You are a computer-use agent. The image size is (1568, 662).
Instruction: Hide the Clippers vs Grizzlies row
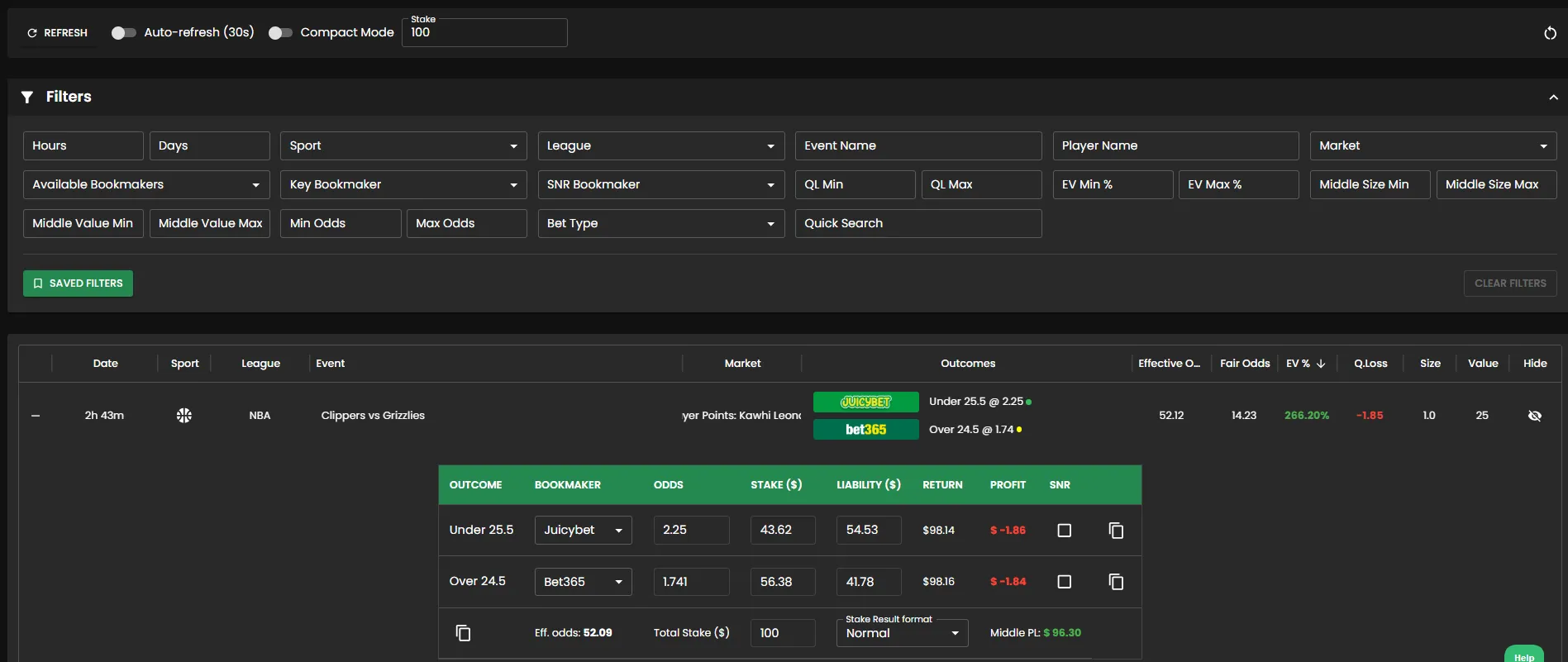[1535, 416]
